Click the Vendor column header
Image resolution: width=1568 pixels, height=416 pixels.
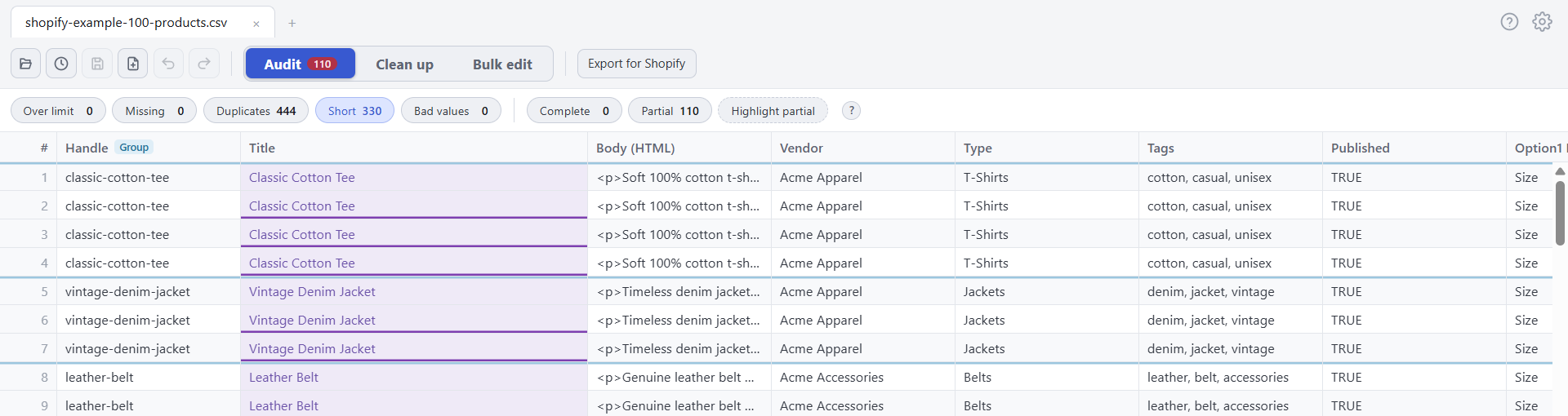click(x=862, y=148)
